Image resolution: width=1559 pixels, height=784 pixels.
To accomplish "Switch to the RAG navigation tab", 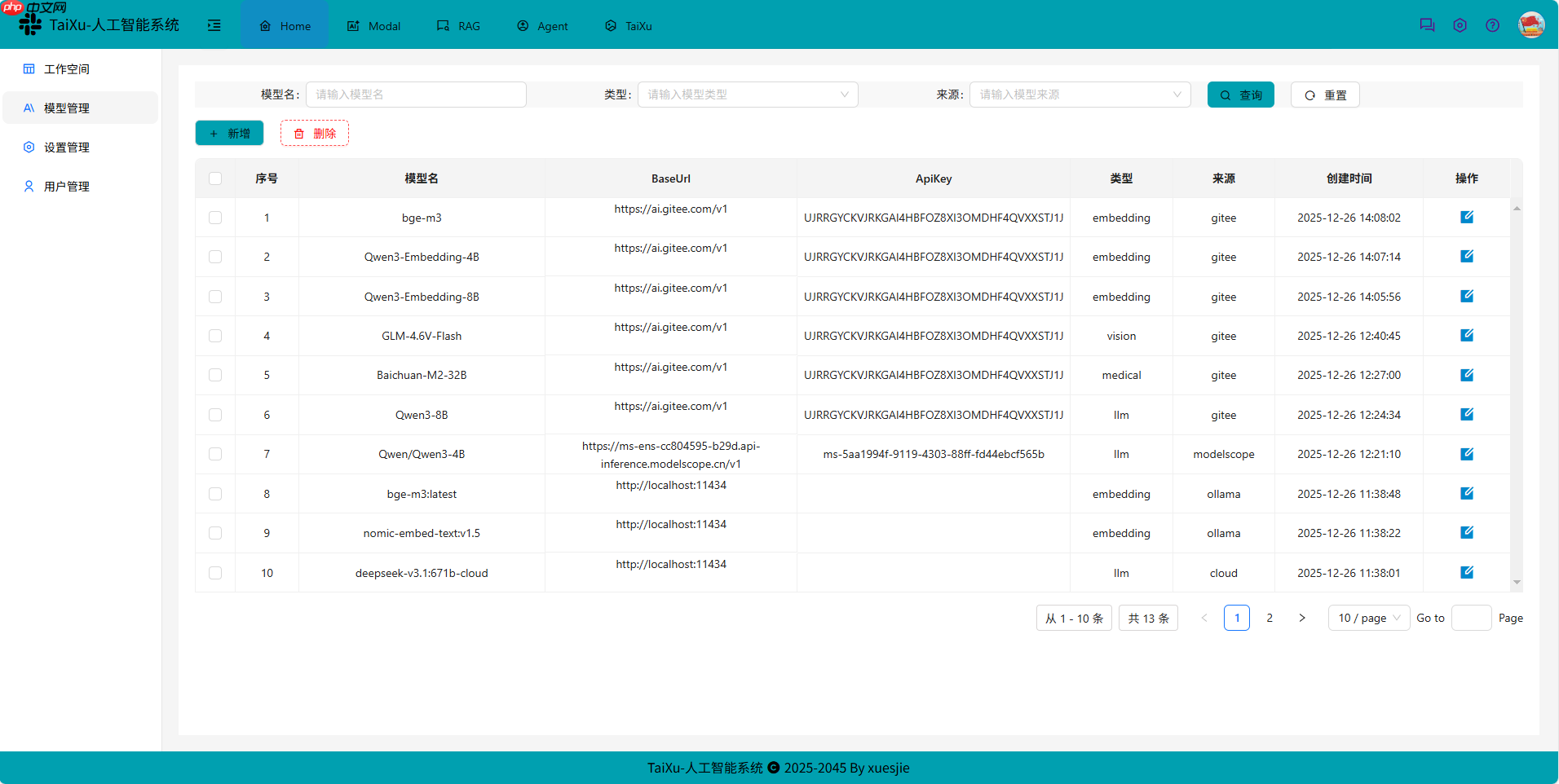I will click(459, 25).
